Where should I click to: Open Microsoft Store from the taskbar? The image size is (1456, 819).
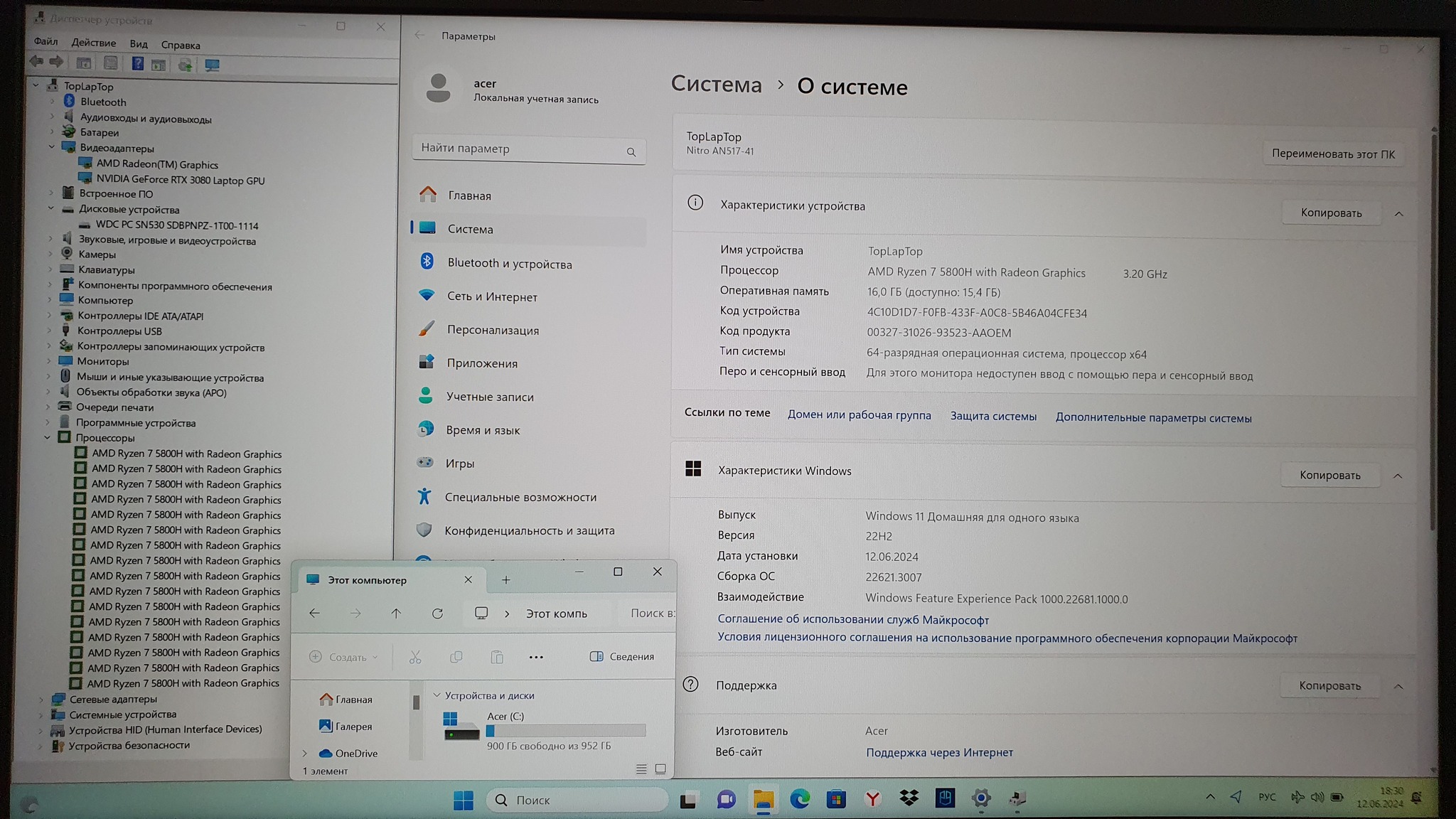click(x=836, y=799)
